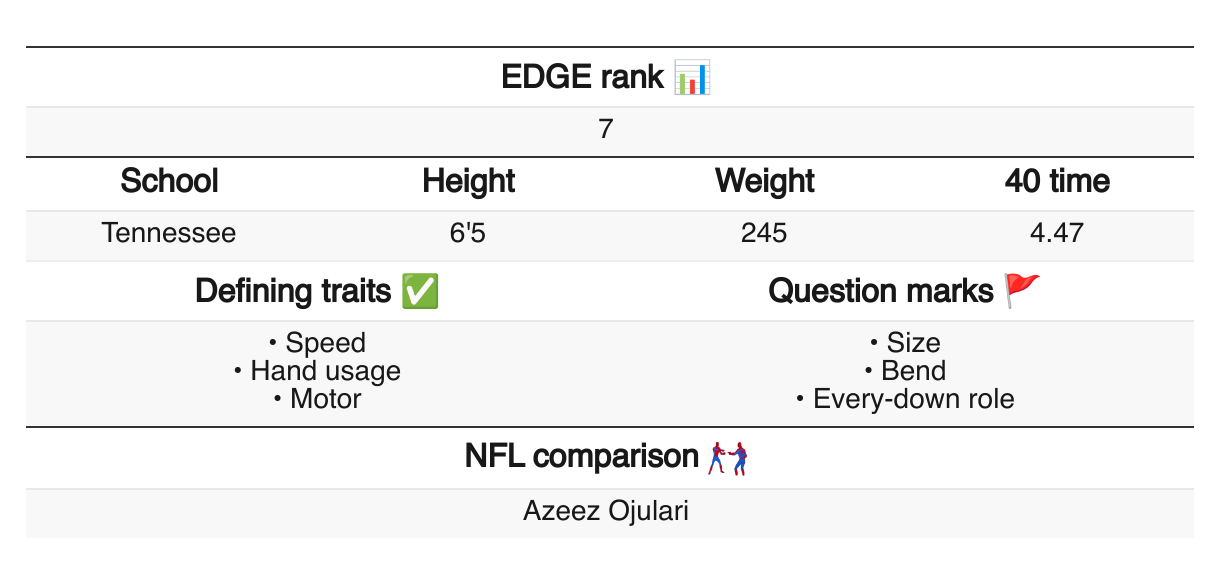Click the EDGE rank value 7
This screenshot has height=566, width=1220.
[x=606, y=131]
